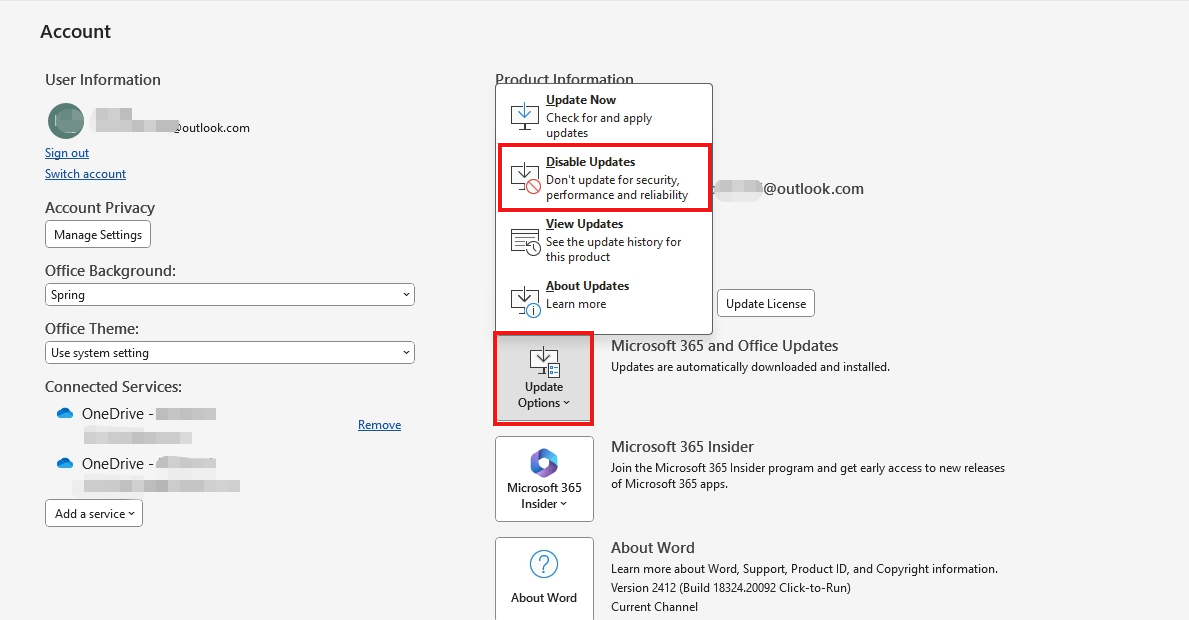Remove the first OneDrive connected service
This screenshot has height=620, width=1189.
[x=379, y=424]
